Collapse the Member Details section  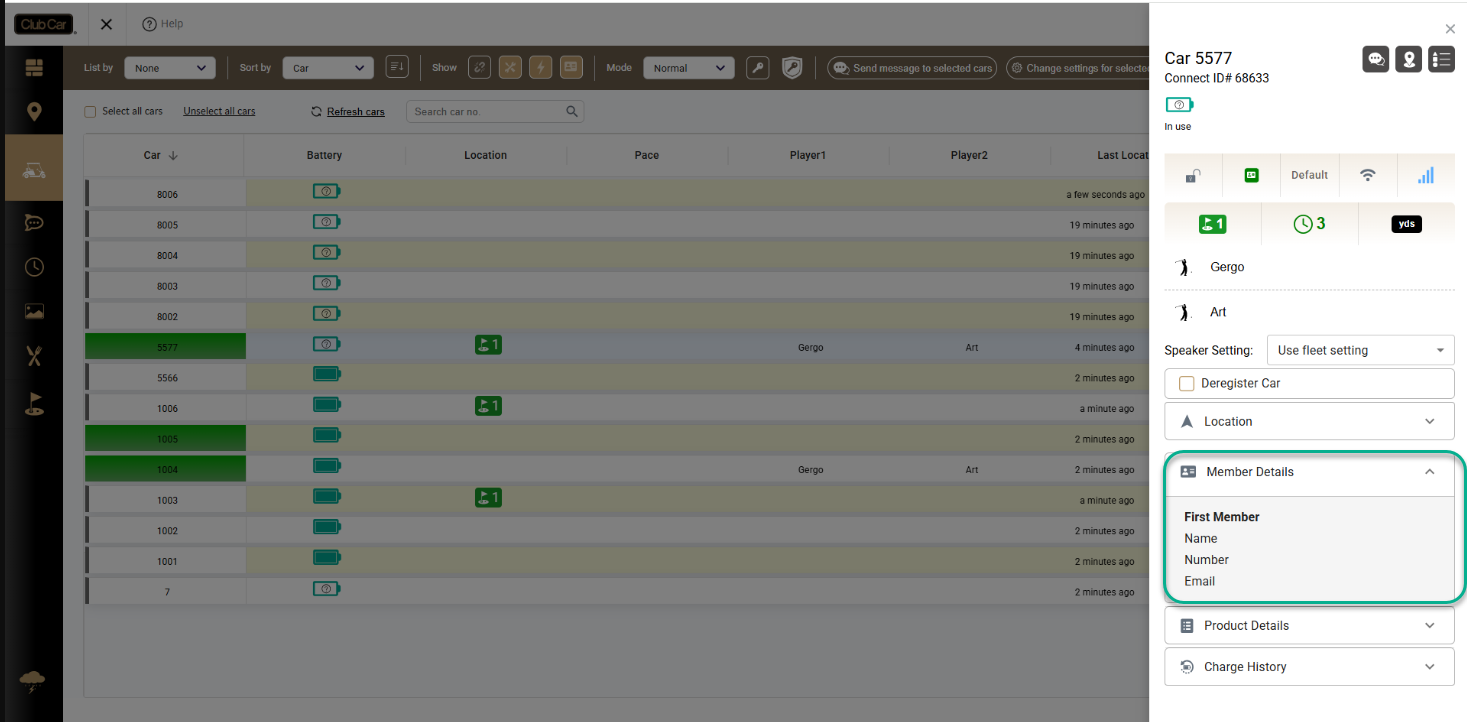pos(1310,472)
